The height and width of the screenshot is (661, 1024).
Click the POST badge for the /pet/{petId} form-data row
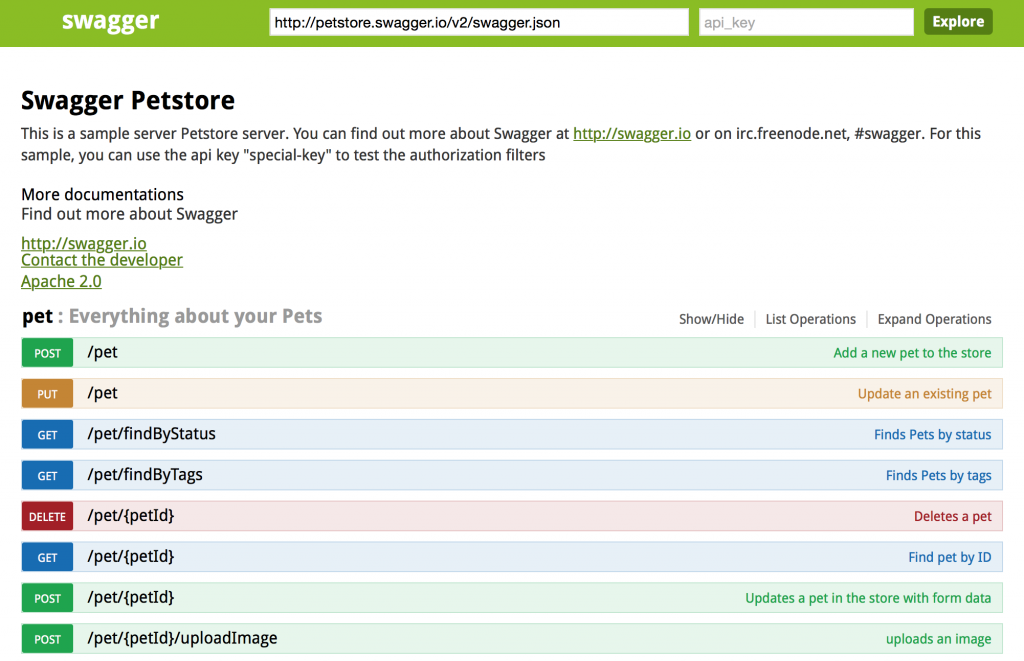coord(48,598)
